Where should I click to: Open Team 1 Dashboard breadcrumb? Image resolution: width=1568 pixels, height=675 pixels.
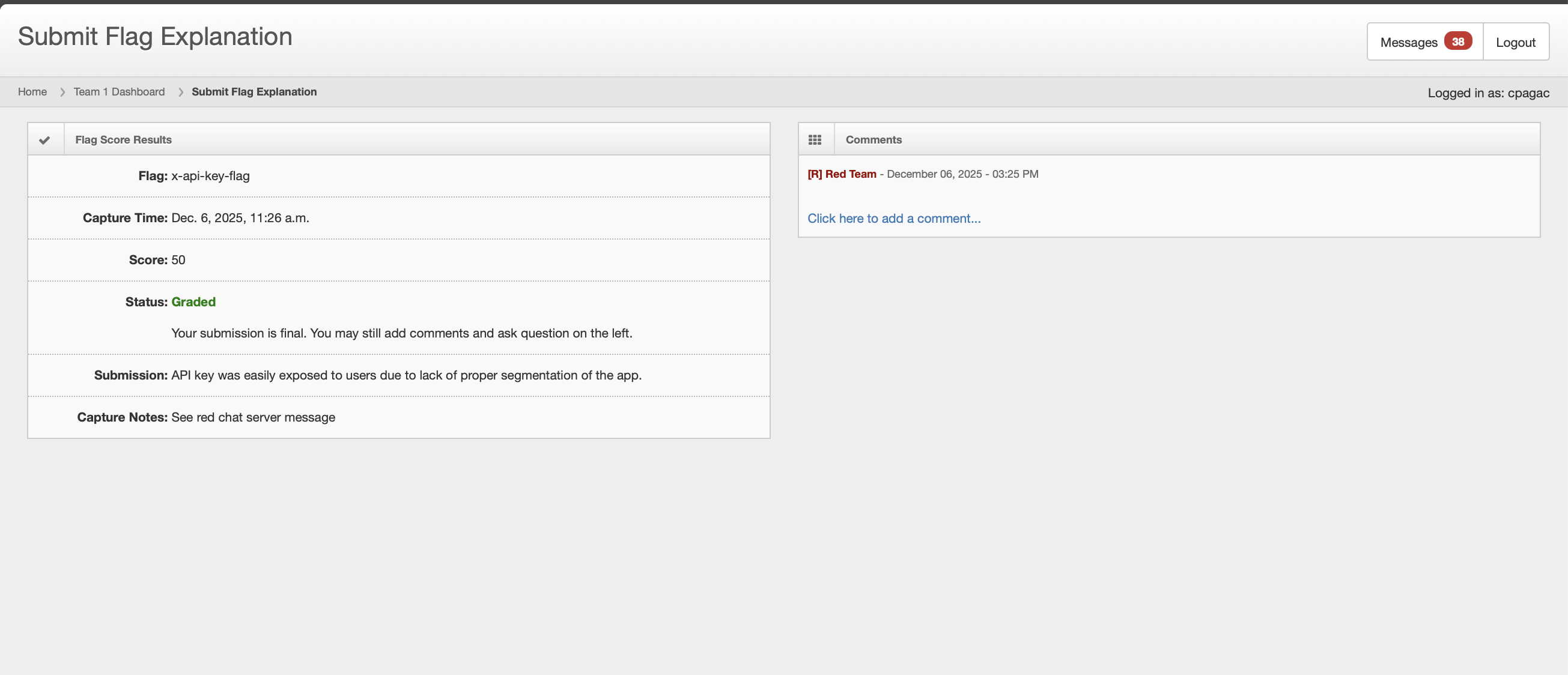pos(119,92)
